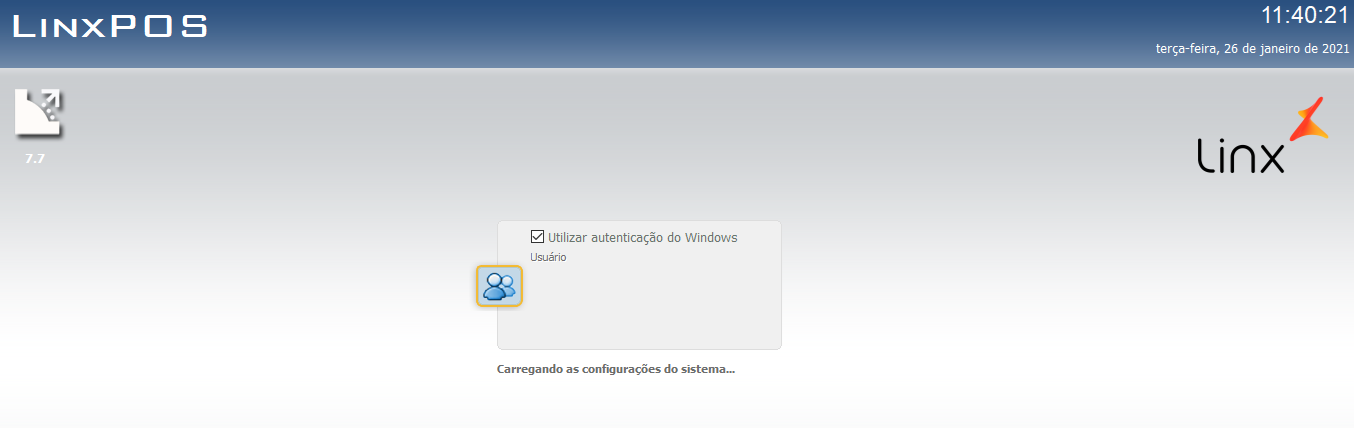Click the Usuário field label
1354x428 pixels.
(x=548, y=257)
